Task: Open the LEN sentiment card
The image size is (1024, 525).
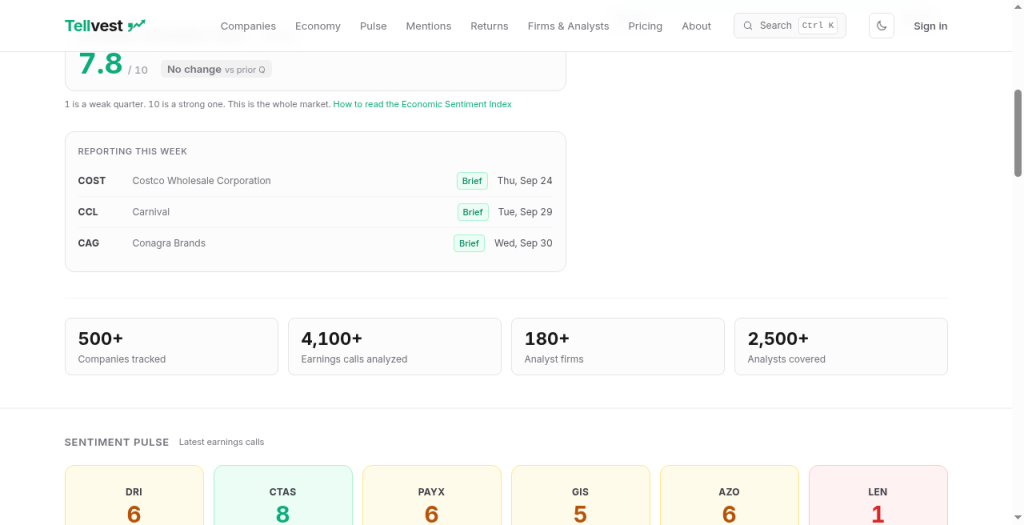Action: pos(878,496)
